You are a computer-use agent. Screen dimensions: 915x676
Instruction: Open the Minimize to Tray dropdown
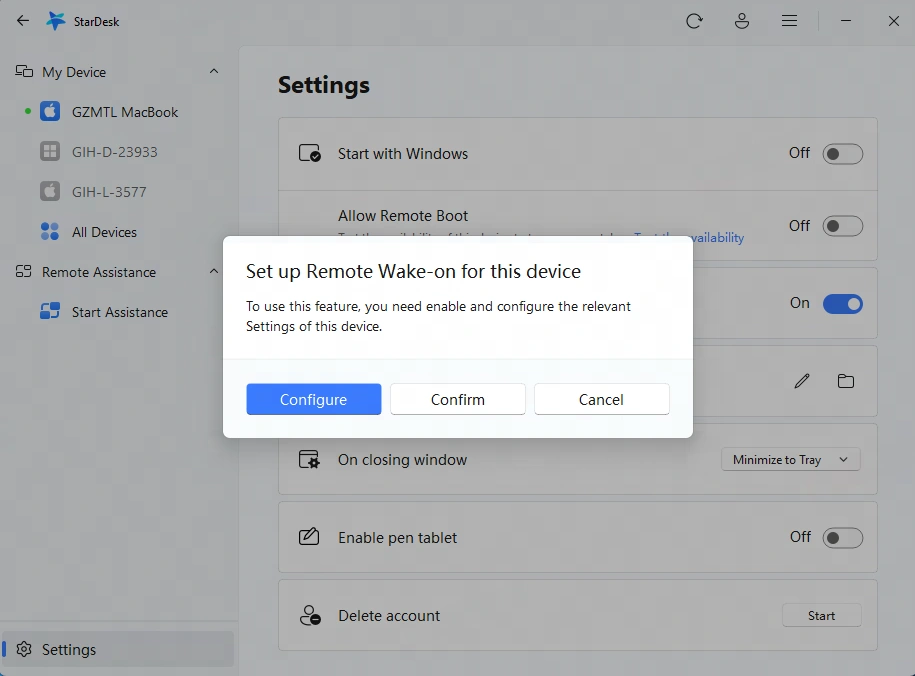[791, 459]
